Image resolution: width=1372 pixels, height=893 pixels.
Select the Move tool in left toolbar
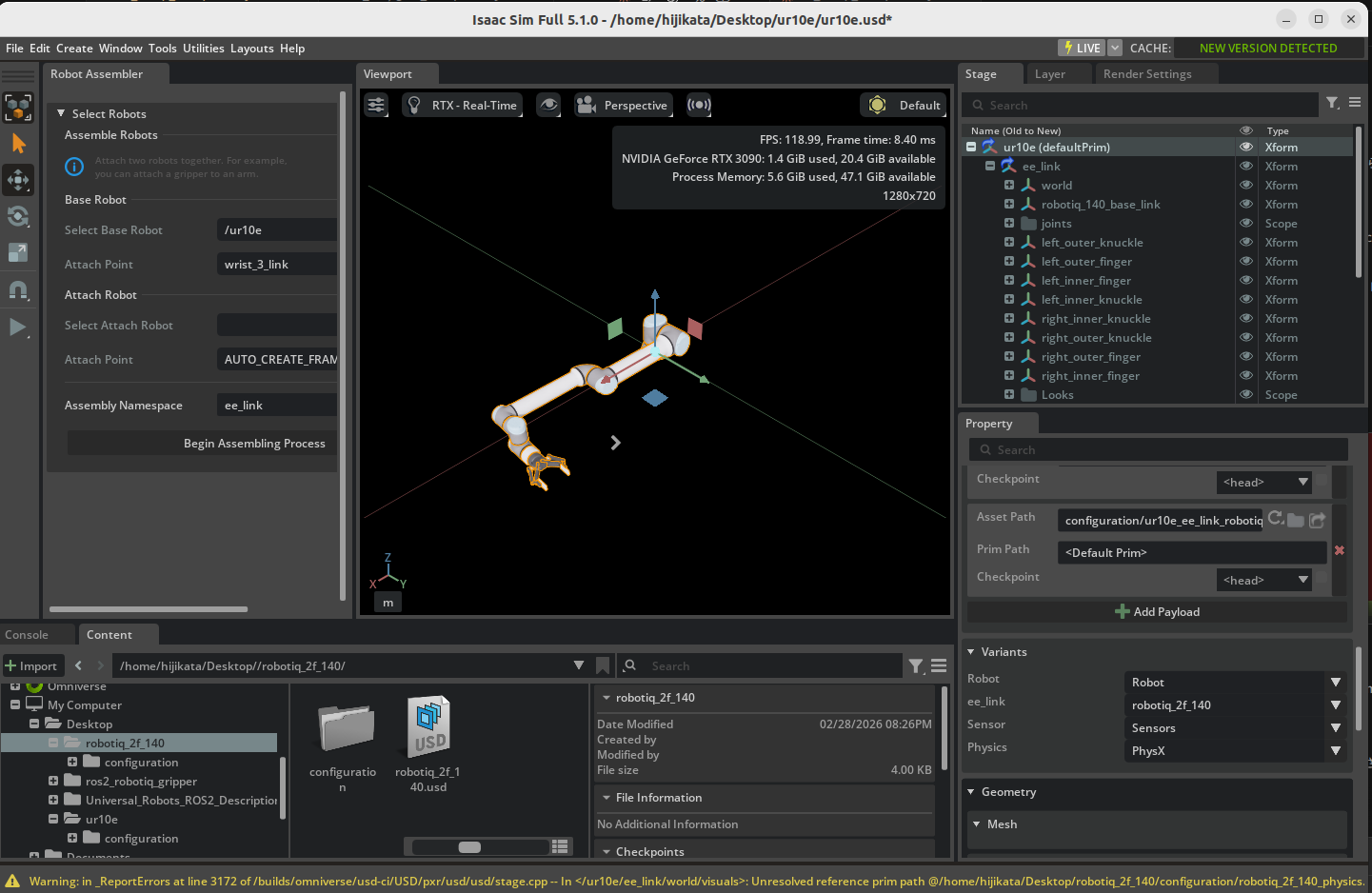coord(18,180)
